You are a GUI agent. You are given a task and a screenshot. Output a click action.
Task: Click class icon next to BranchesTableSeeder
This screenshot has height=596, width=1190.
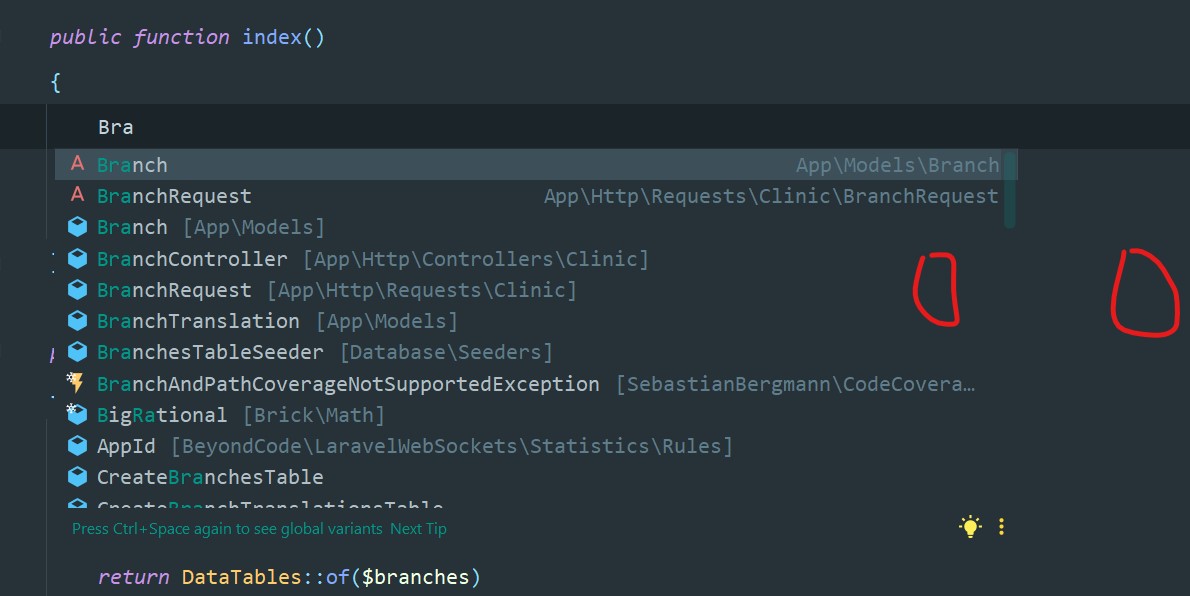pos(77,352)
